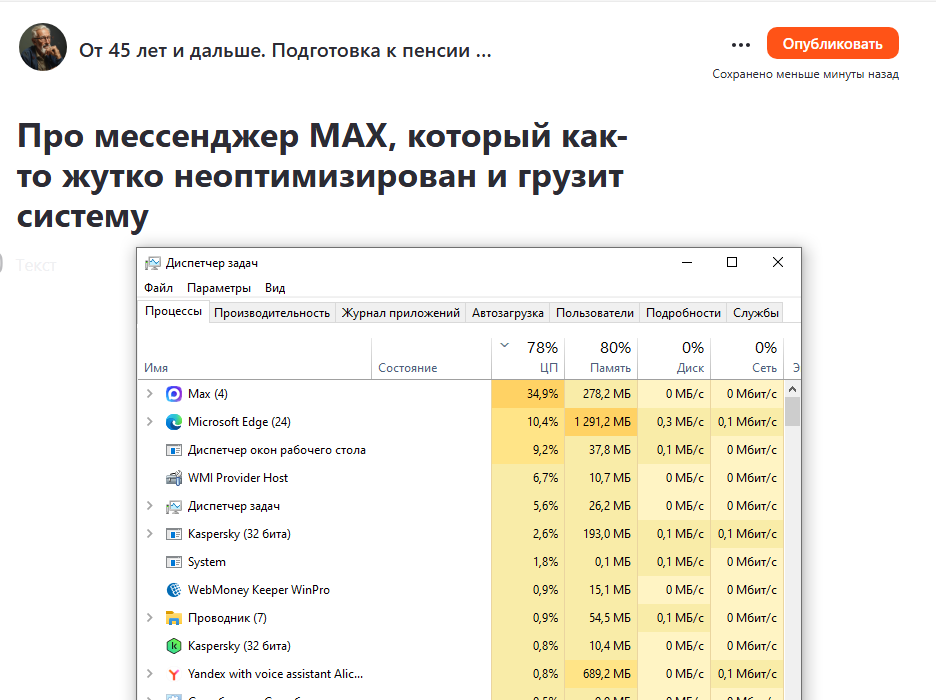Click the first Kaspersky (32 бита) window icon

pos(174,534)
